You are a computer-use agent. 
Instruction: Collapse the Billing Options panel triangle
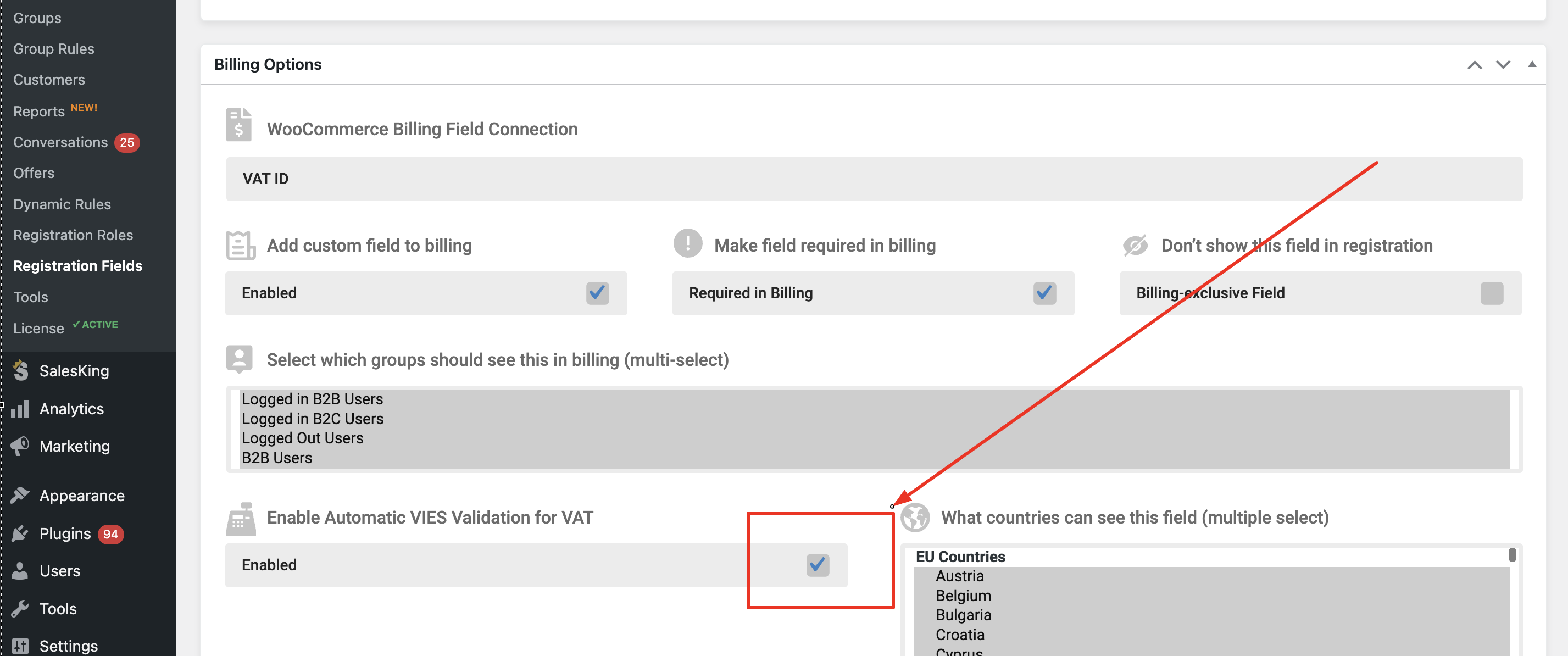(1532, 64)
